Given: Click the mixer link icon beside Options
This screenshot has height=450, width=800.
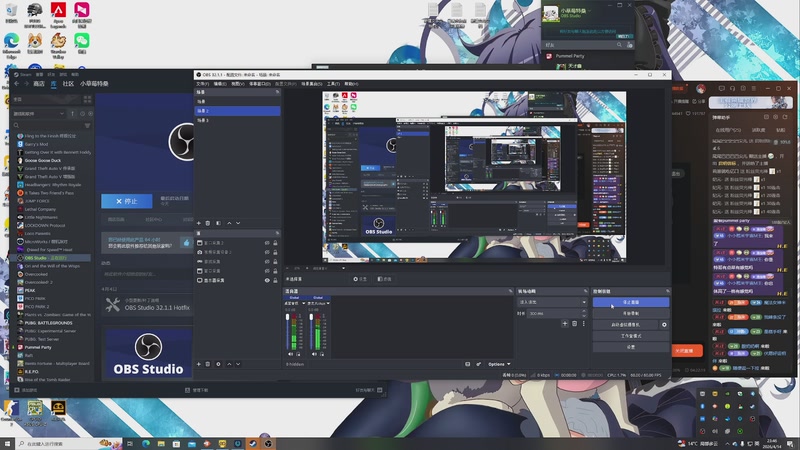Looking at the screenshot, I should pyautogui.click(x=479, y=364).
